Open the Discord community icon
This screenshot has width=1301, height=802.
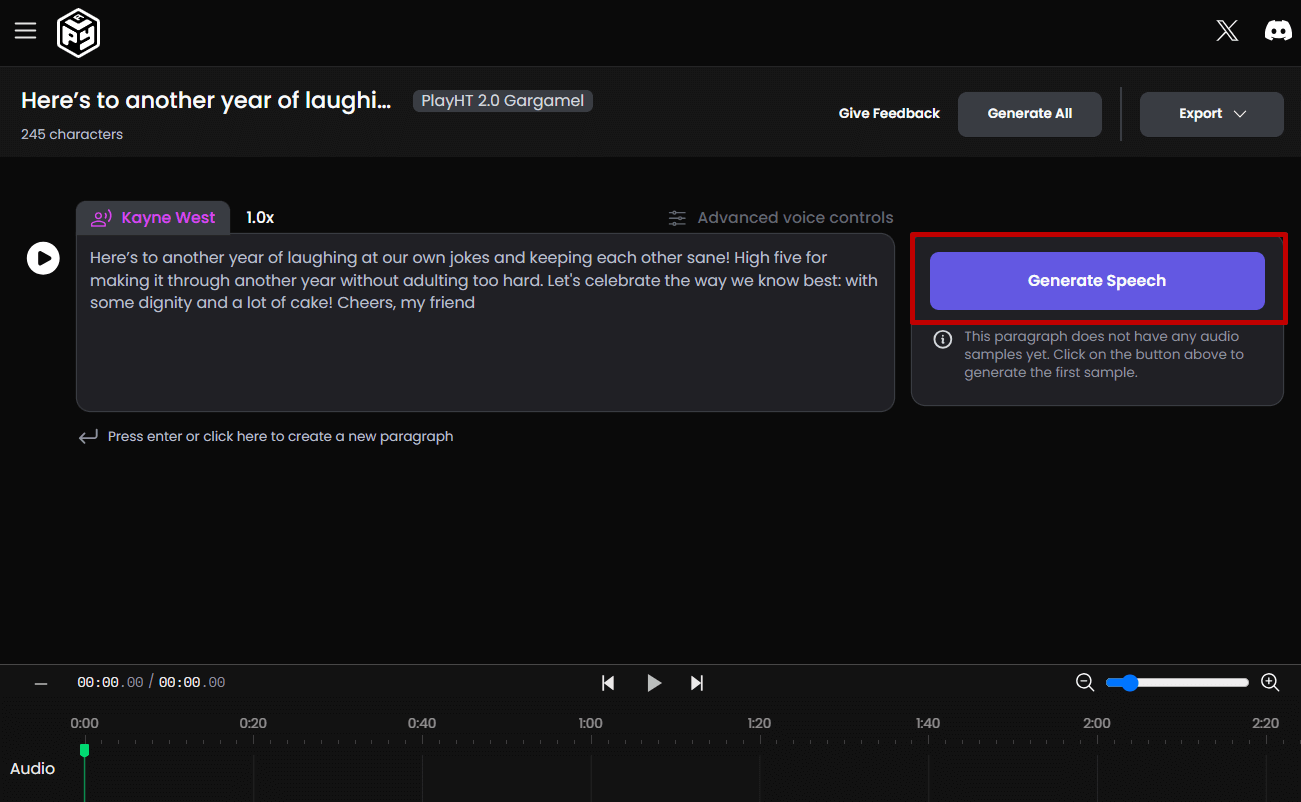pos(1278,31)
